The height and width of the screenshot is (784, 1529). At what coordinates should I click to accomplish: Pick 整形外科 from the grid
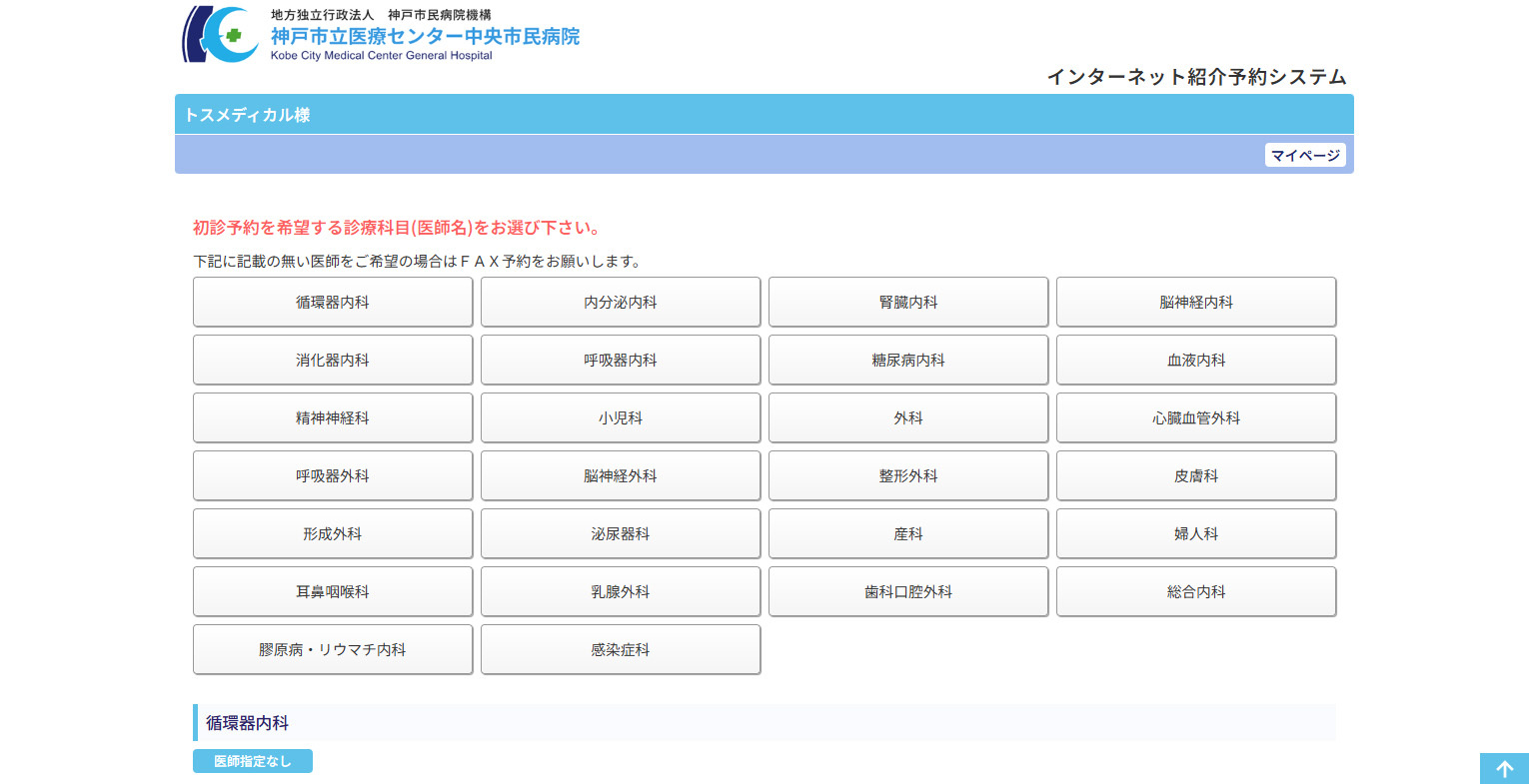[x=908, y=475]
